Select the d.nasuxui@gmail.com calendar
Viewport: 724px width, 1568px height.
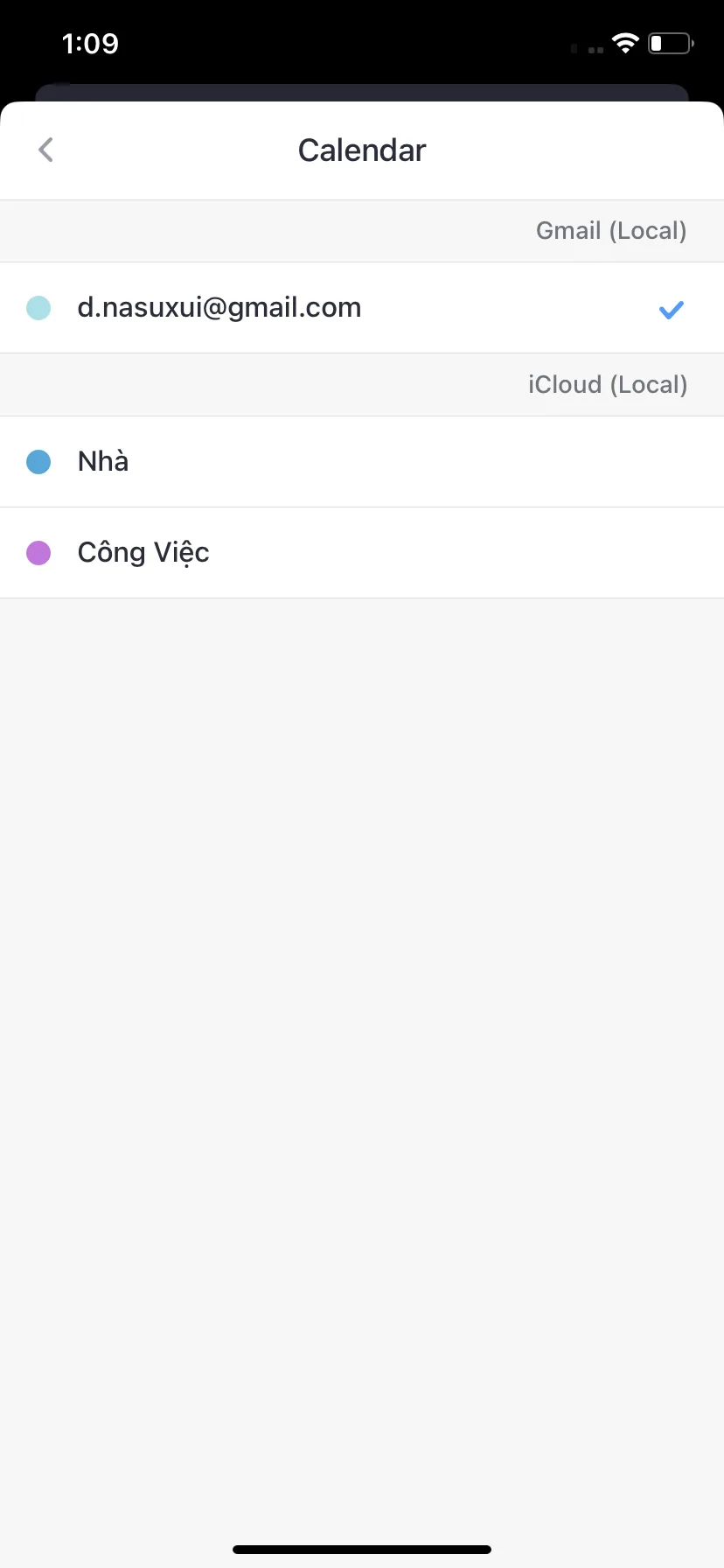coord(362,308)
